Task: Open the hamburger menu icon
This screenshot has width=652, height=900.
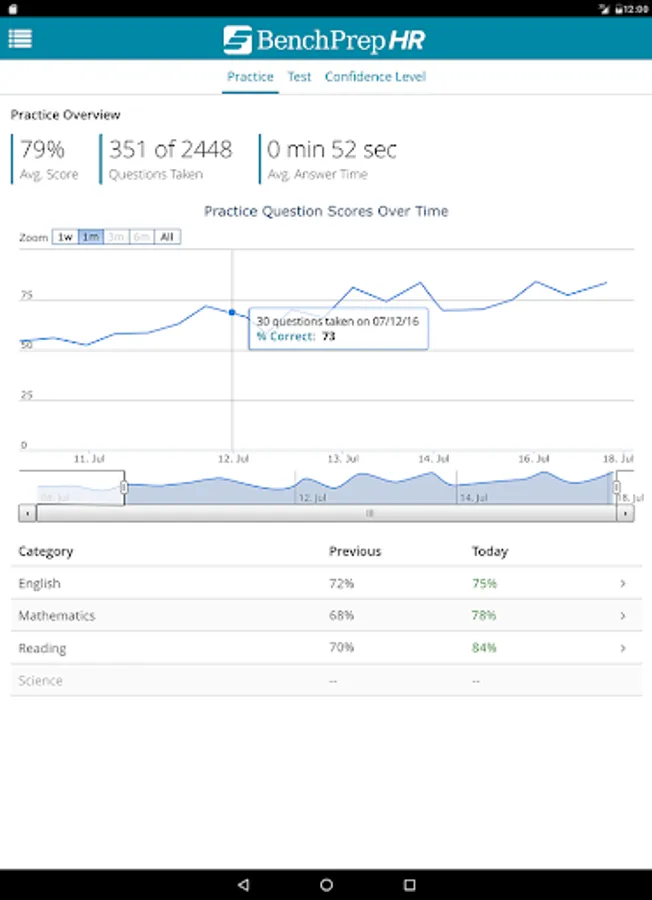Action: [20, 38]
